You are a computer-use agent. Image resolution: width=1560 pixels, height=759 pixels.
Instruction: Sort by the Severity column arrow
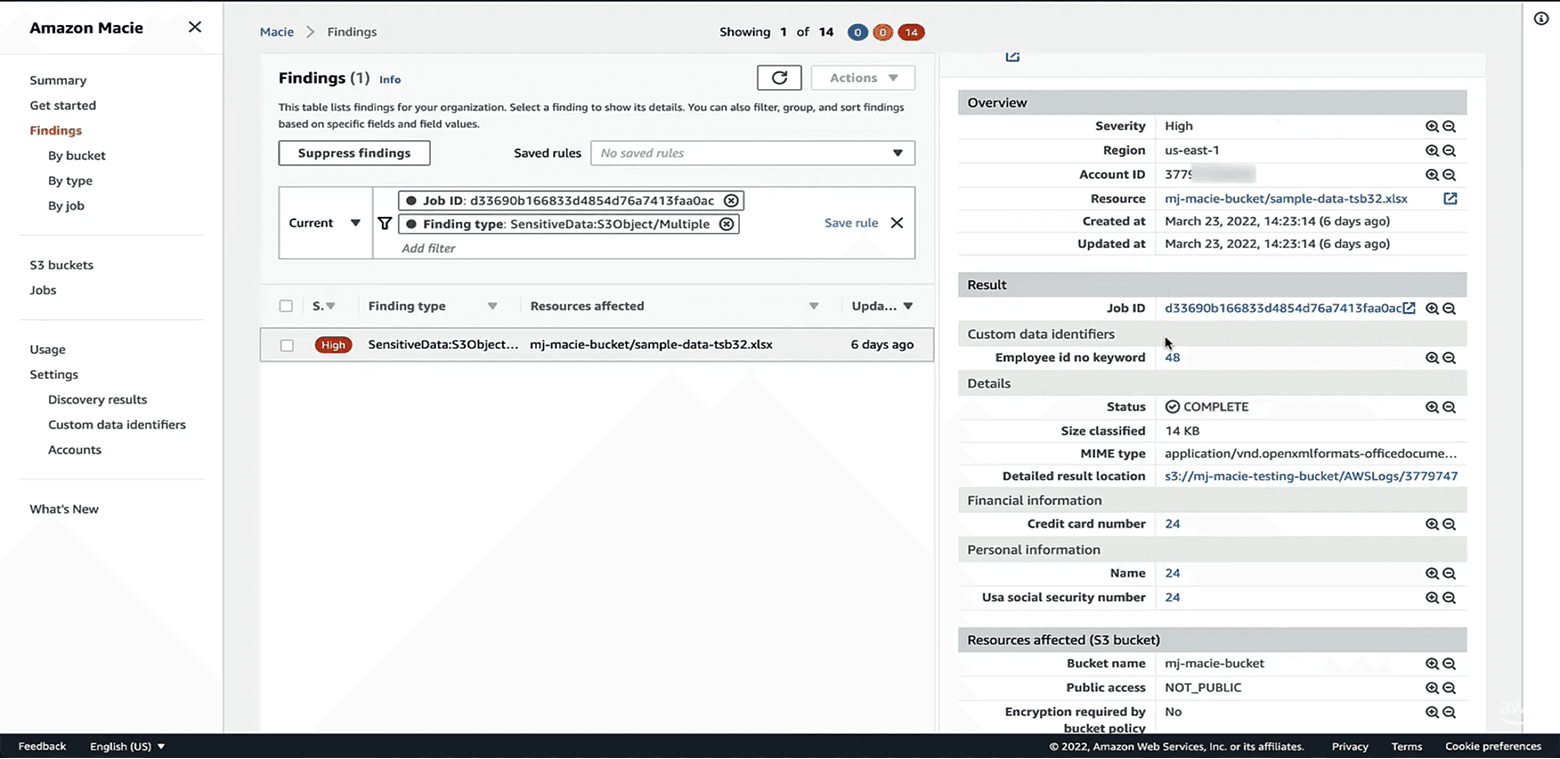331,306
